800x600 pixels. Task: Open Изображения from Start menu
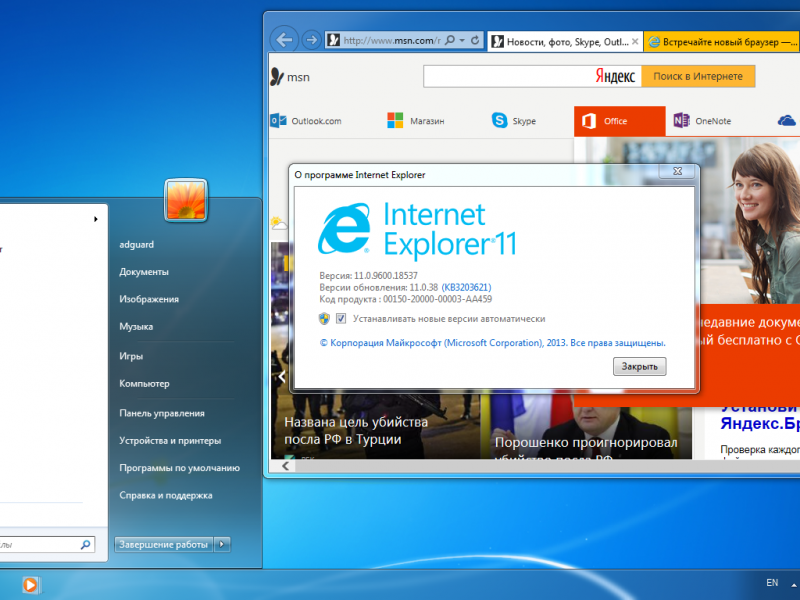coord(149,299)
